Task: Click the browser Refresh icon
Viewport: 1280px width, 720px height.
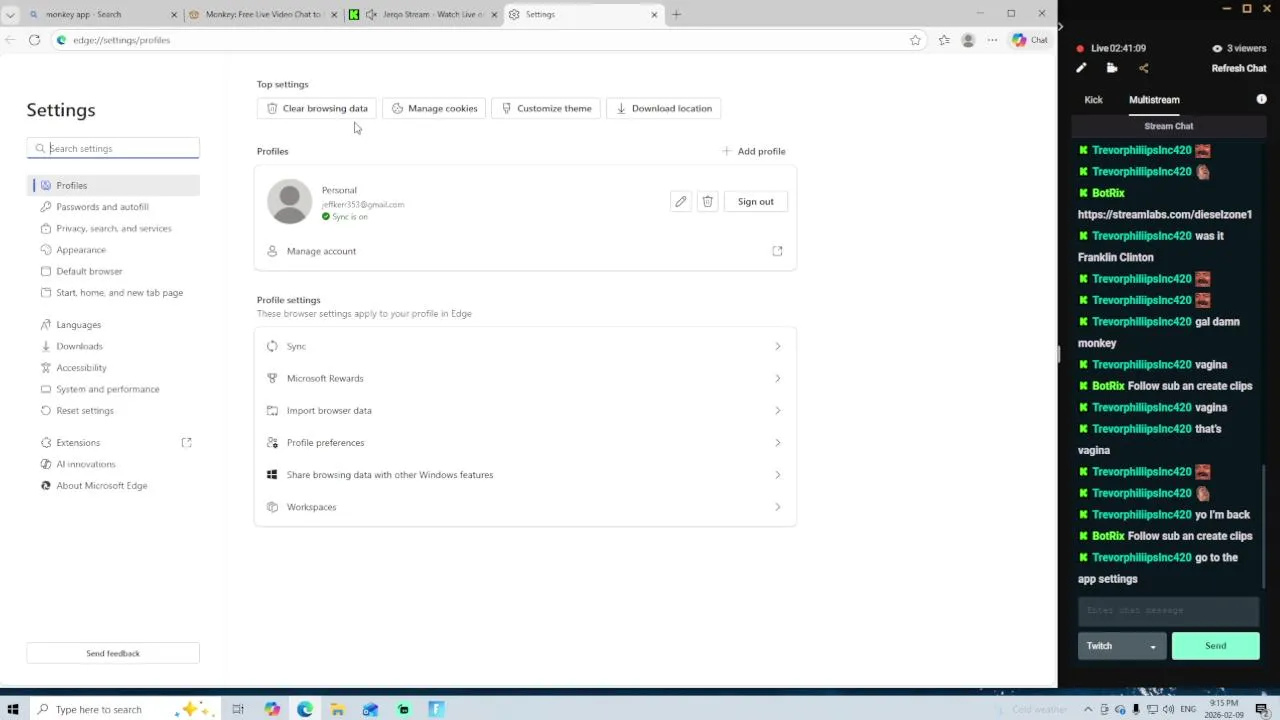Action: point(34,40)
